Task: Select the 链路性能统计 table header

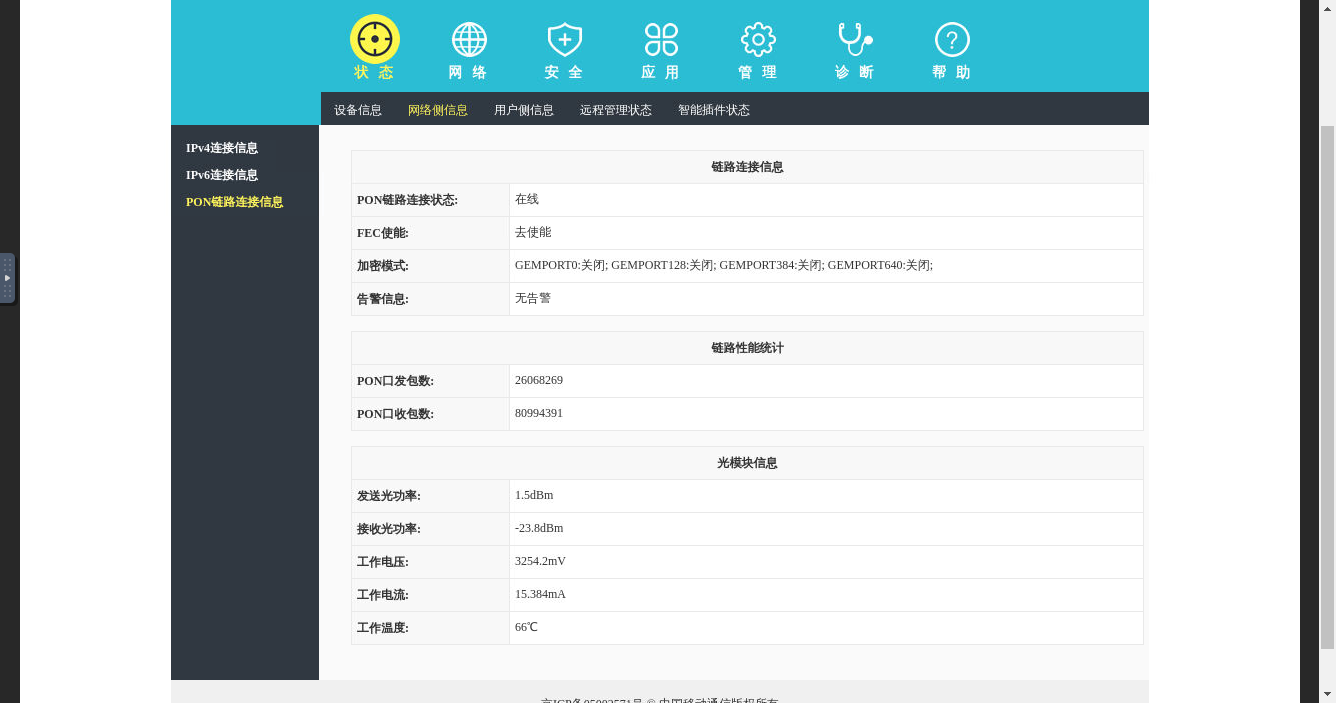Action: click(747, 348)
